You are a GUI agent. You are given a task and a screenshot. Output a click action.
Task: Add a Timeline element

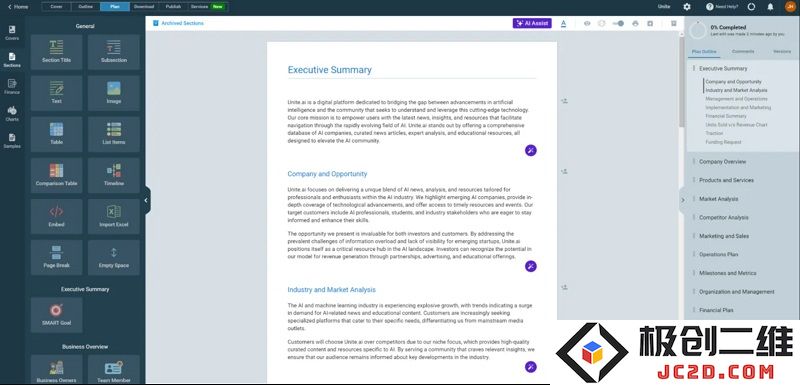[114, 175]
